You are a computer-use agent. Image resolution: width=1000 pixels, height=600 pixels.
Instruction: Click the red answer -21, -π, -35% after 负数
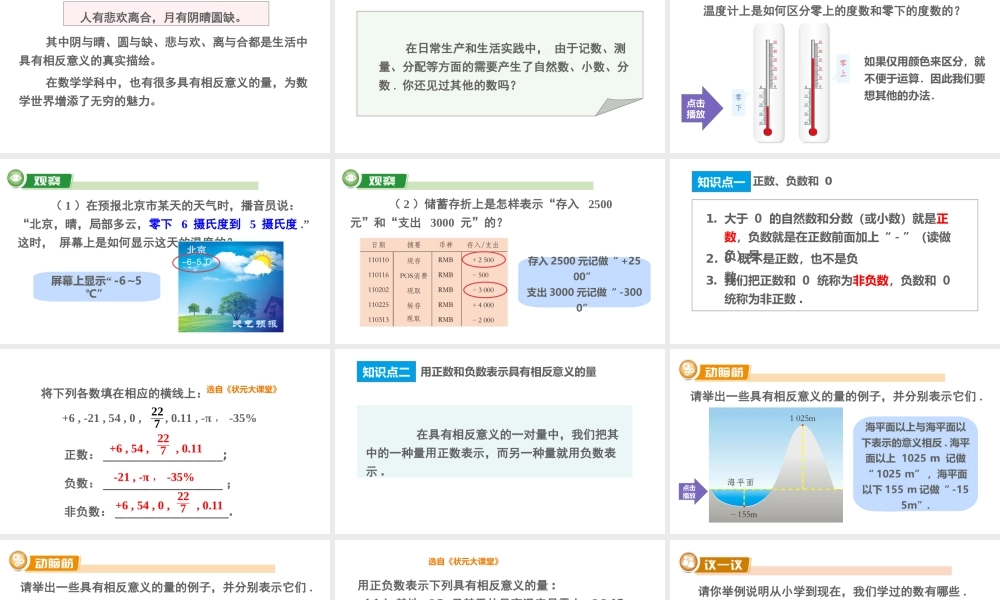[154, 477]
